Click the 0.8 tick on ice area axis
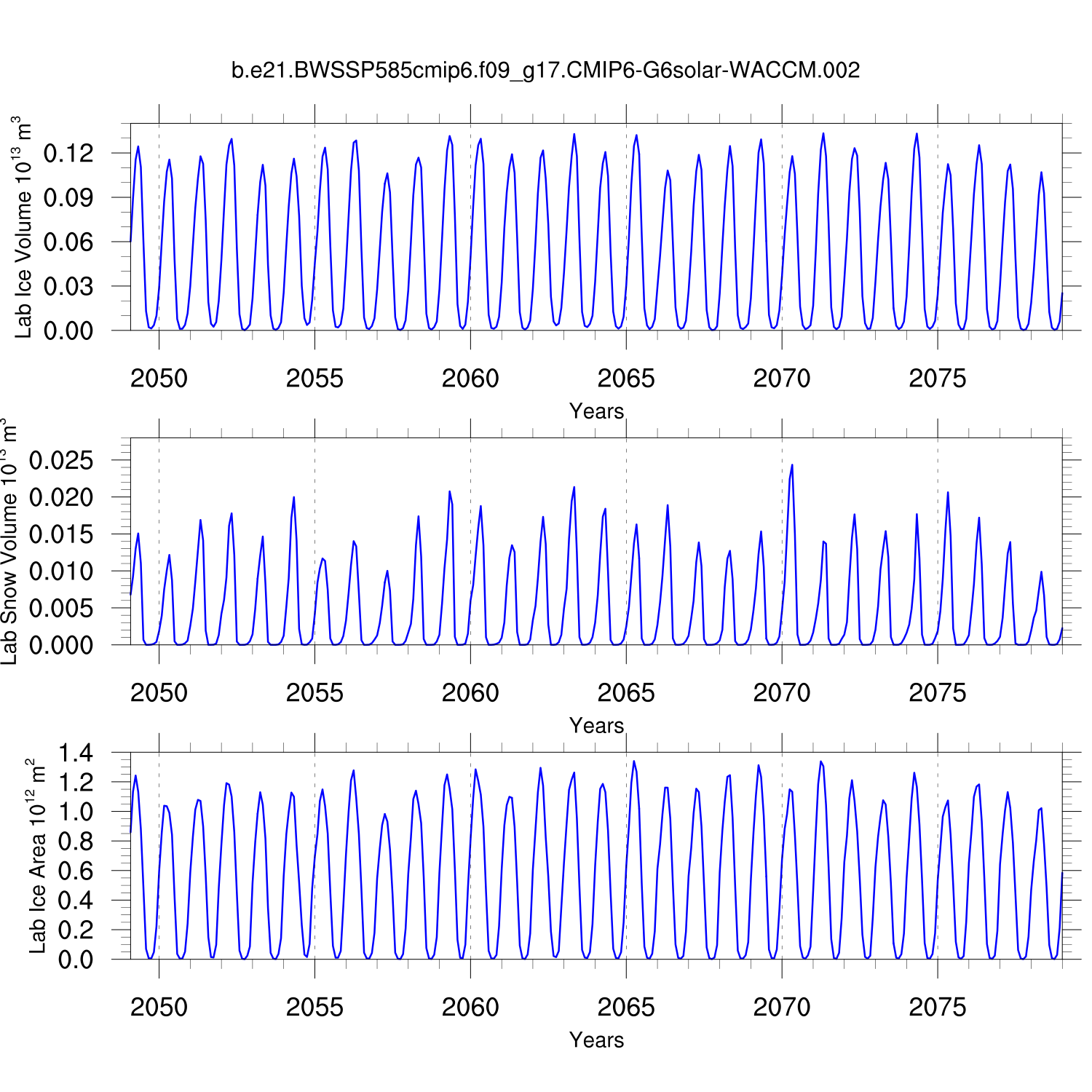 point(76,842)
